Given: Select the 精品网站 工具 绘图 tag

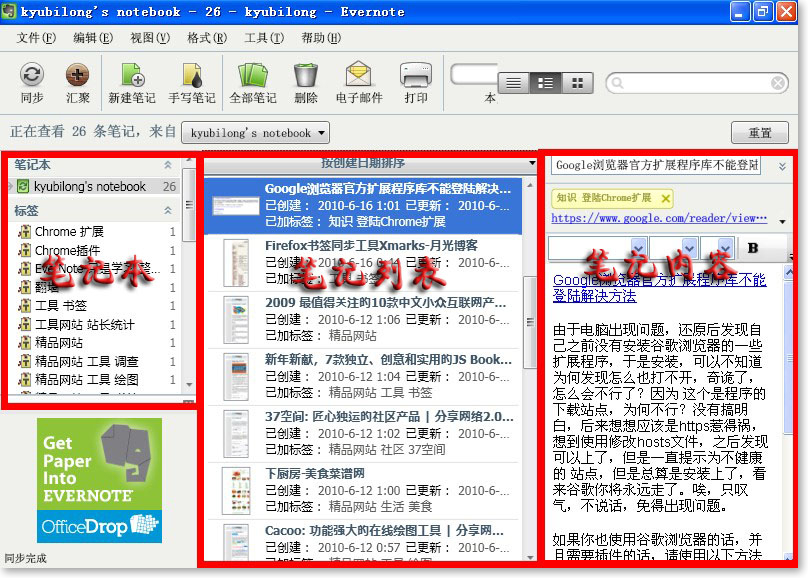Looking at the screenshot, I should 87,380.
